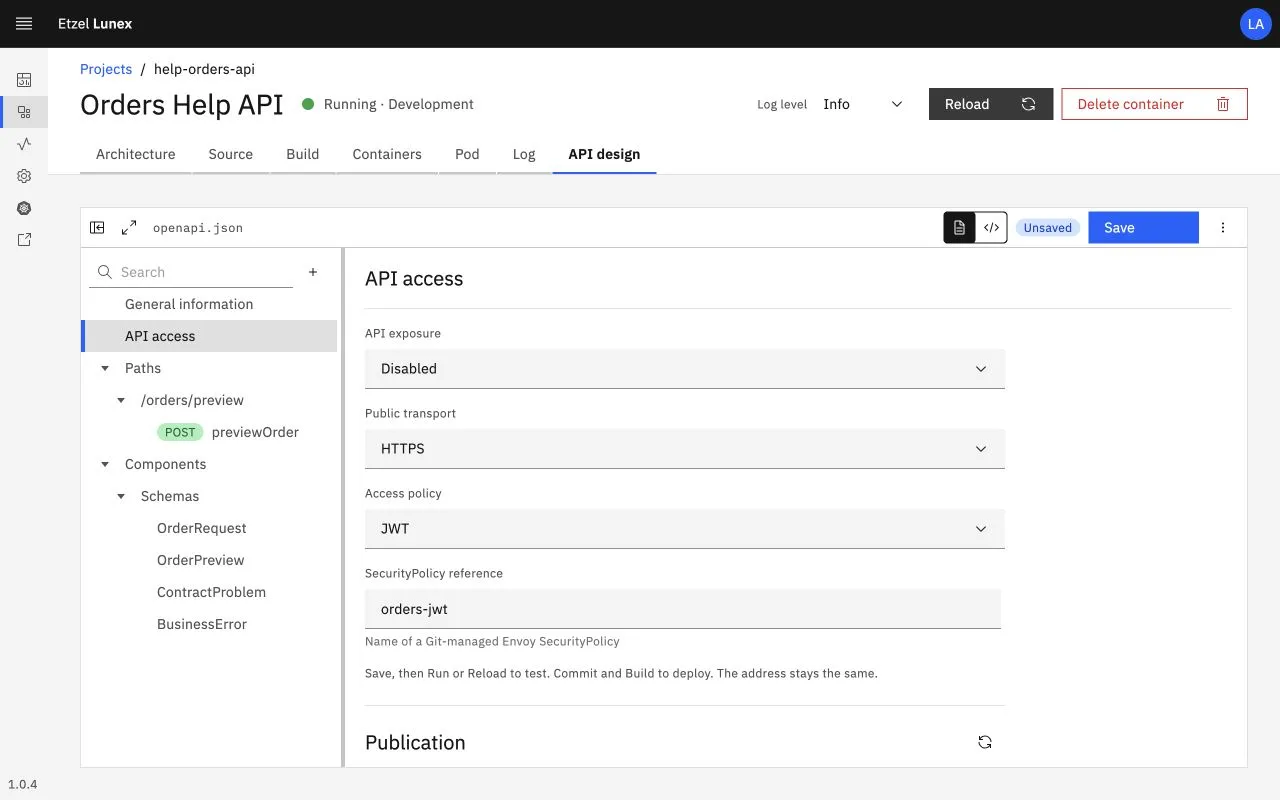Image resolution: width=1280 pixels, height=800 pixels.
Task: Open the activity pulse icon in the sidebar
Action: coord(24,144)
